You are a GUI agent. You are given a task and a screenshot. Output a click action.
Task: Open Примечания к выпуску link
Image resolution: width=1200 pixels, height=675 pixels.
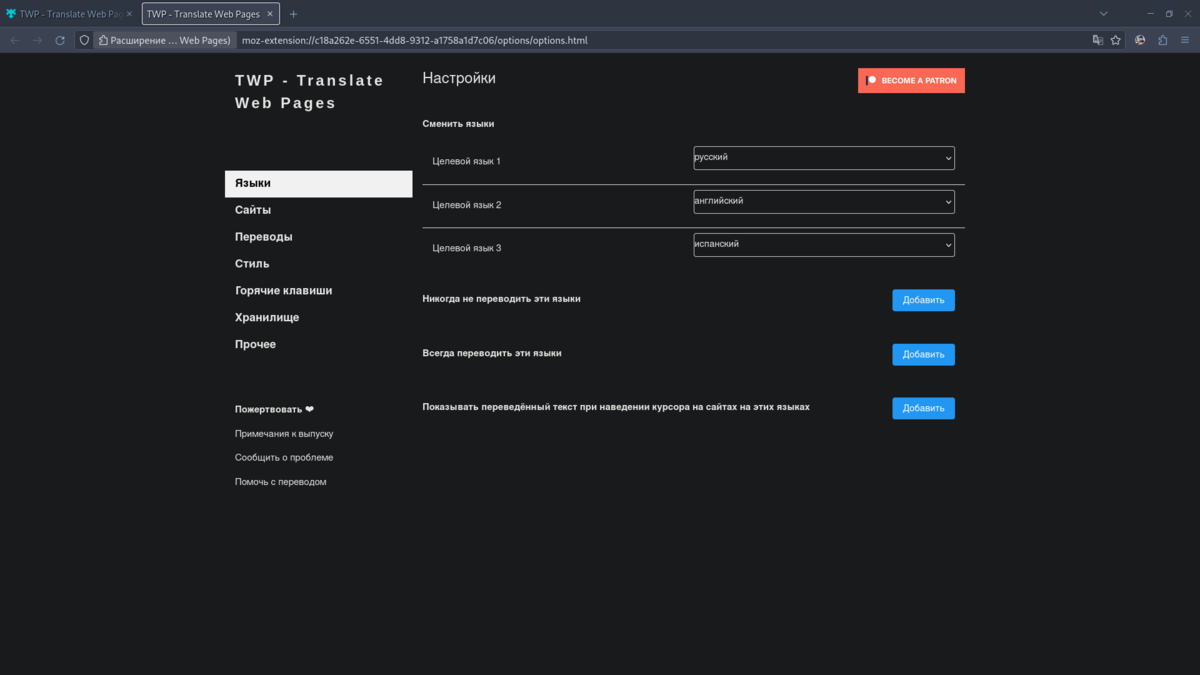tap(284, 434)
